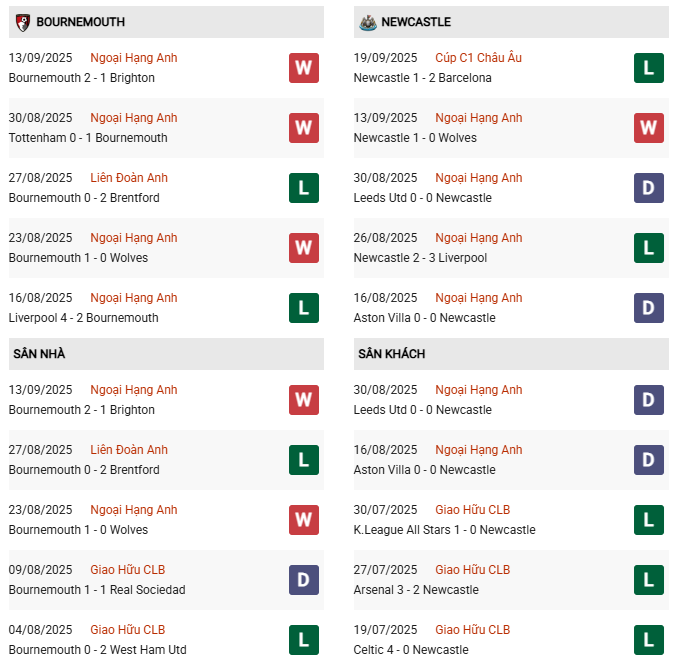The height and width of the screenshot is (671, 675).
Task: Open the Giao Hữu CLB link dated 30/07/2025
Action: [472, 510]
